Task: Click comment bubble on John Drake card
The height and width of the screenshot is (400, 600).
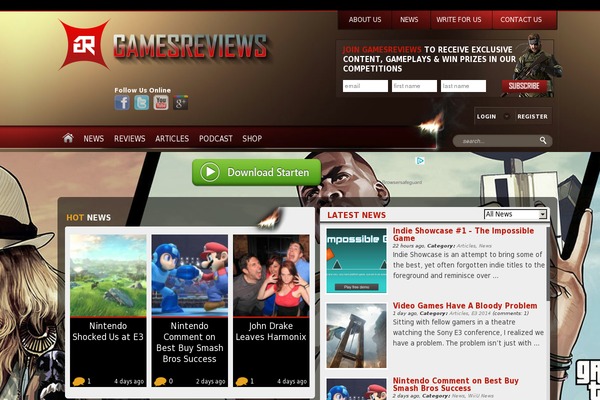Action: click(x=242, y=381)
